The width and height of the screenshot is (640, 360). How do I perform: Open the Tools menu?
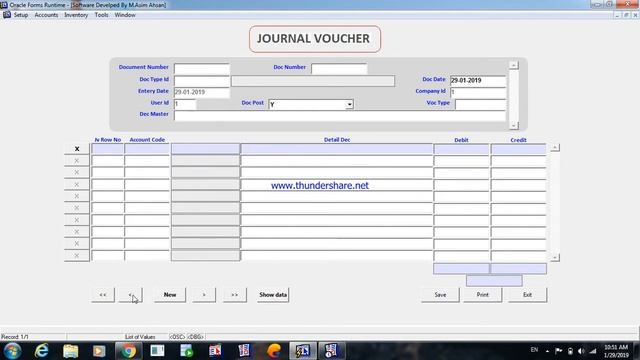[101, 15]
